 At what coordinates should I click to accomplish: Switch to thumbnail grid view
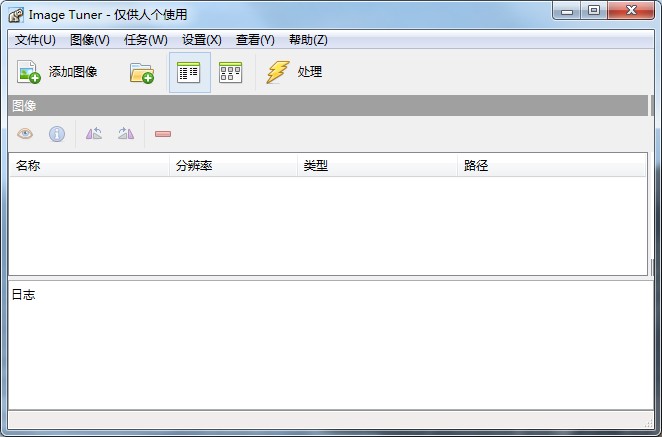tap(231, 73)
